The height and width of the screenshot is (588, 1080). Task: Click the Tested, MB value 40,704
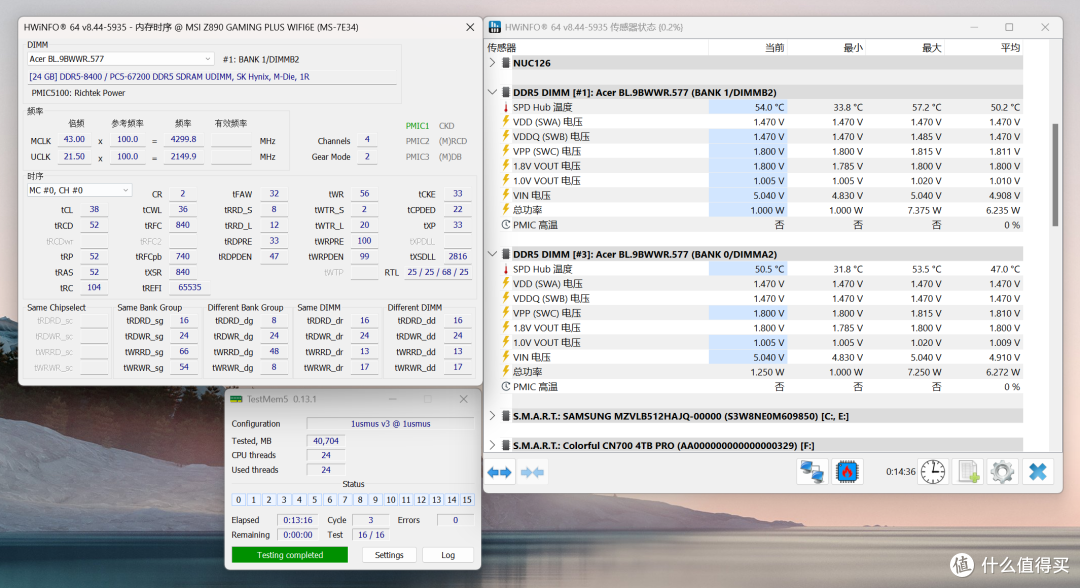(326, 441)
